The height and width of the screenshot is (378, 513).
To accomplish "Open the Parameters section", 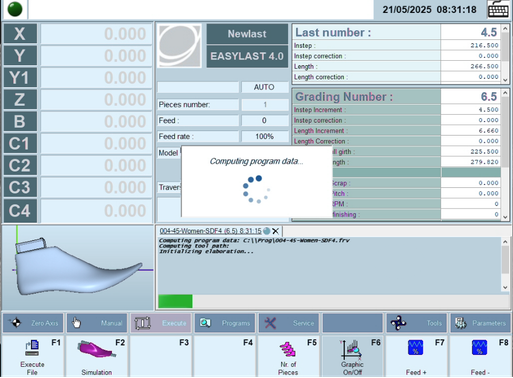I will point(481,323).
